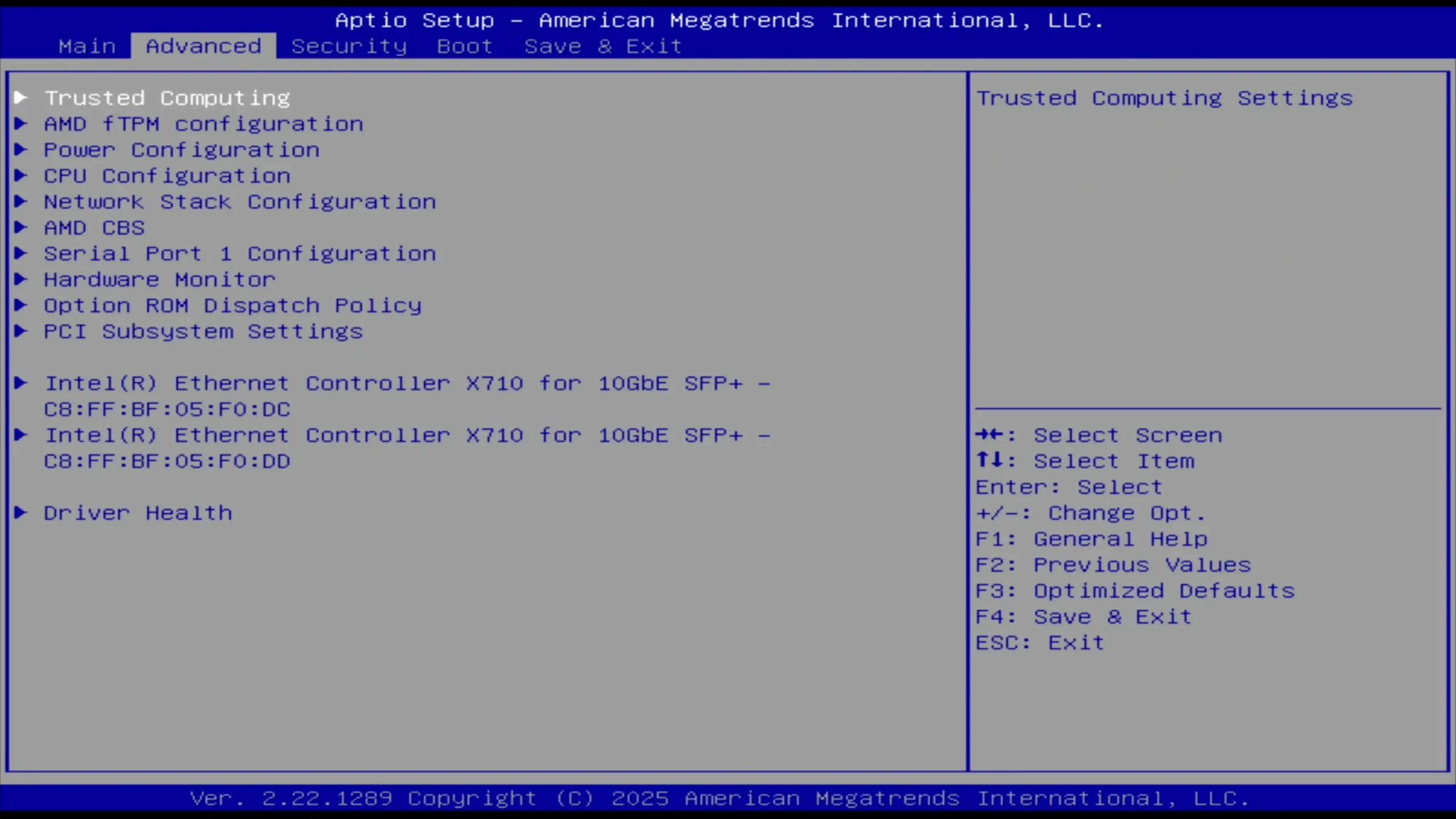Select AMD CBS menu entry
The image size is (1456, 819).
click(x=94, y=228)
